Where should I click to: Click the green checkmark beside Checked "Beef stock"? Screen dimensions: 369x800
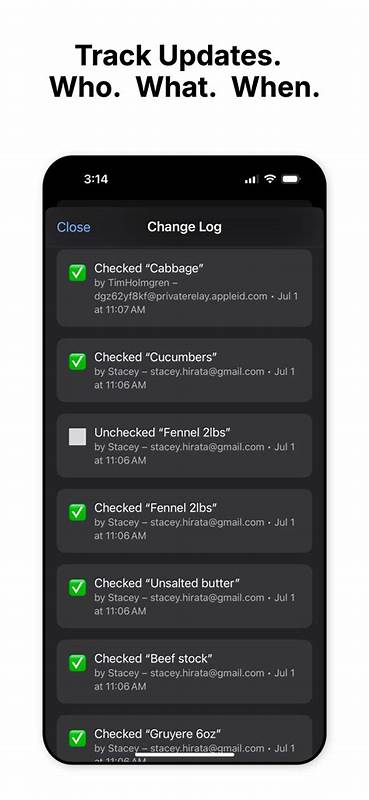(x=78, y=663)
